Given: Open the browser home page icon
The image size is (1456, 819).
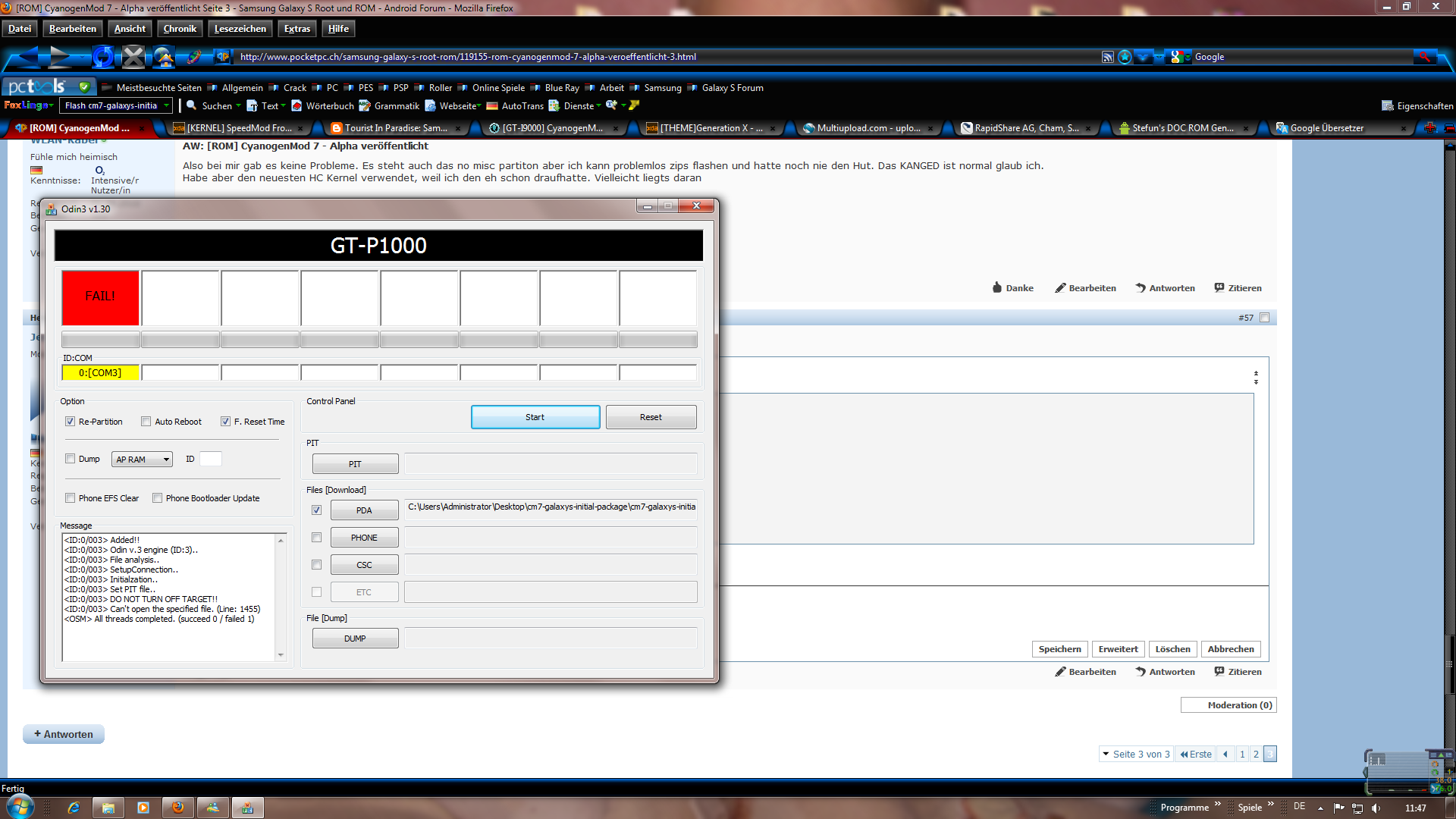Looking at the screenshot, I should pyautogui.click(x=164, y=57).
